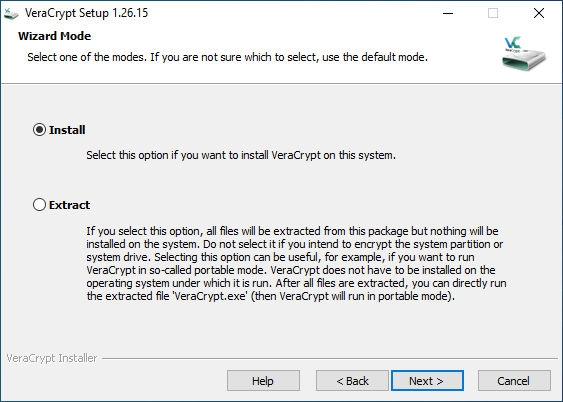563x402 pixels.
Task: Open the Help button
Action: (x=263, y=380)
